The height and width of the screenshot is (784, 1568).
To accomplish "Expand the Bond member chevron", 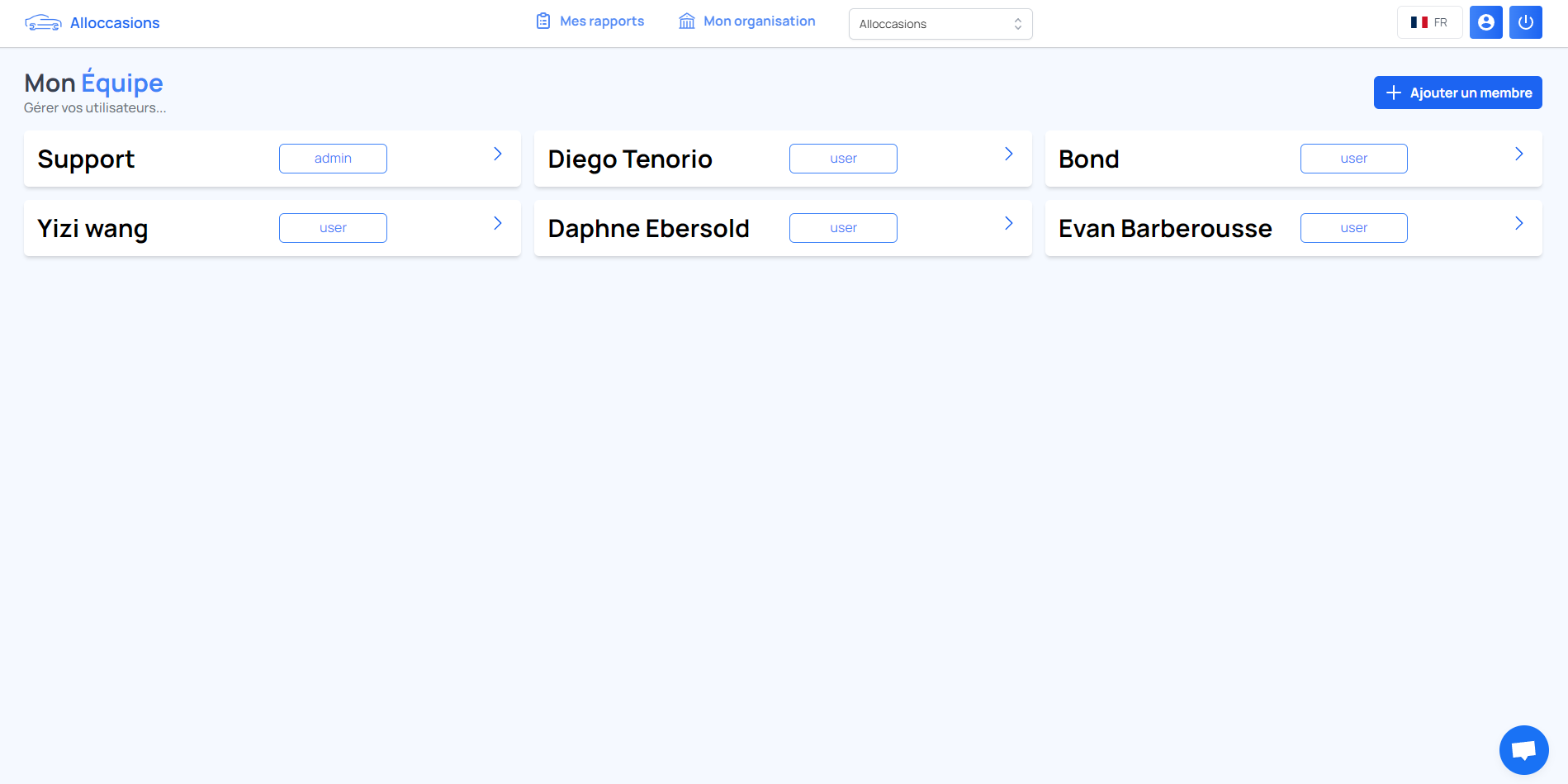I will pos(1518,154).
